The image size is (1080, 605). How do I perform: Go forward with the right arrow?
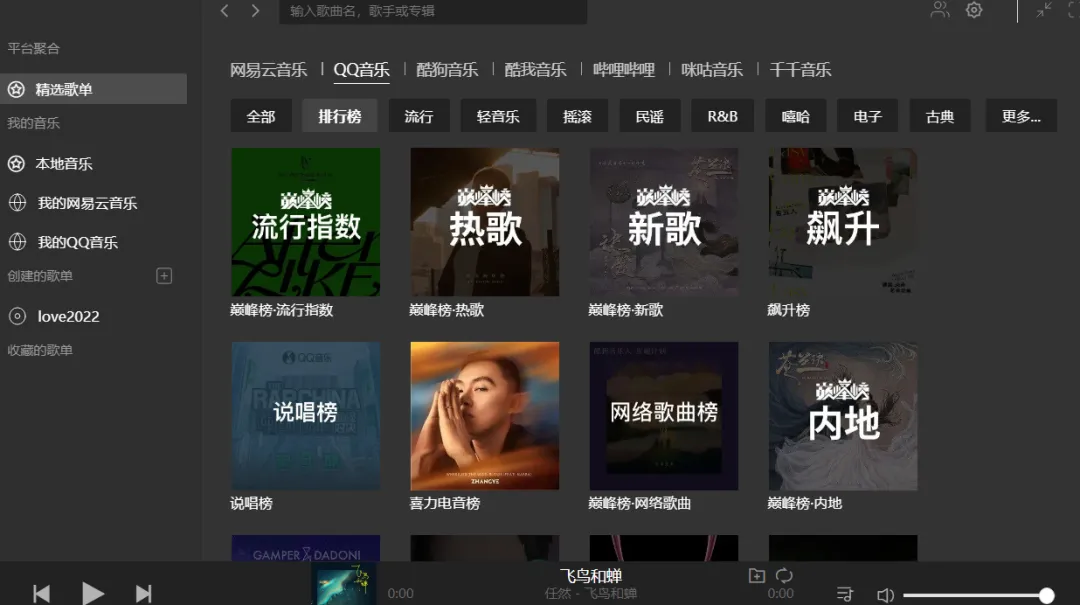[x=256, y=11]
